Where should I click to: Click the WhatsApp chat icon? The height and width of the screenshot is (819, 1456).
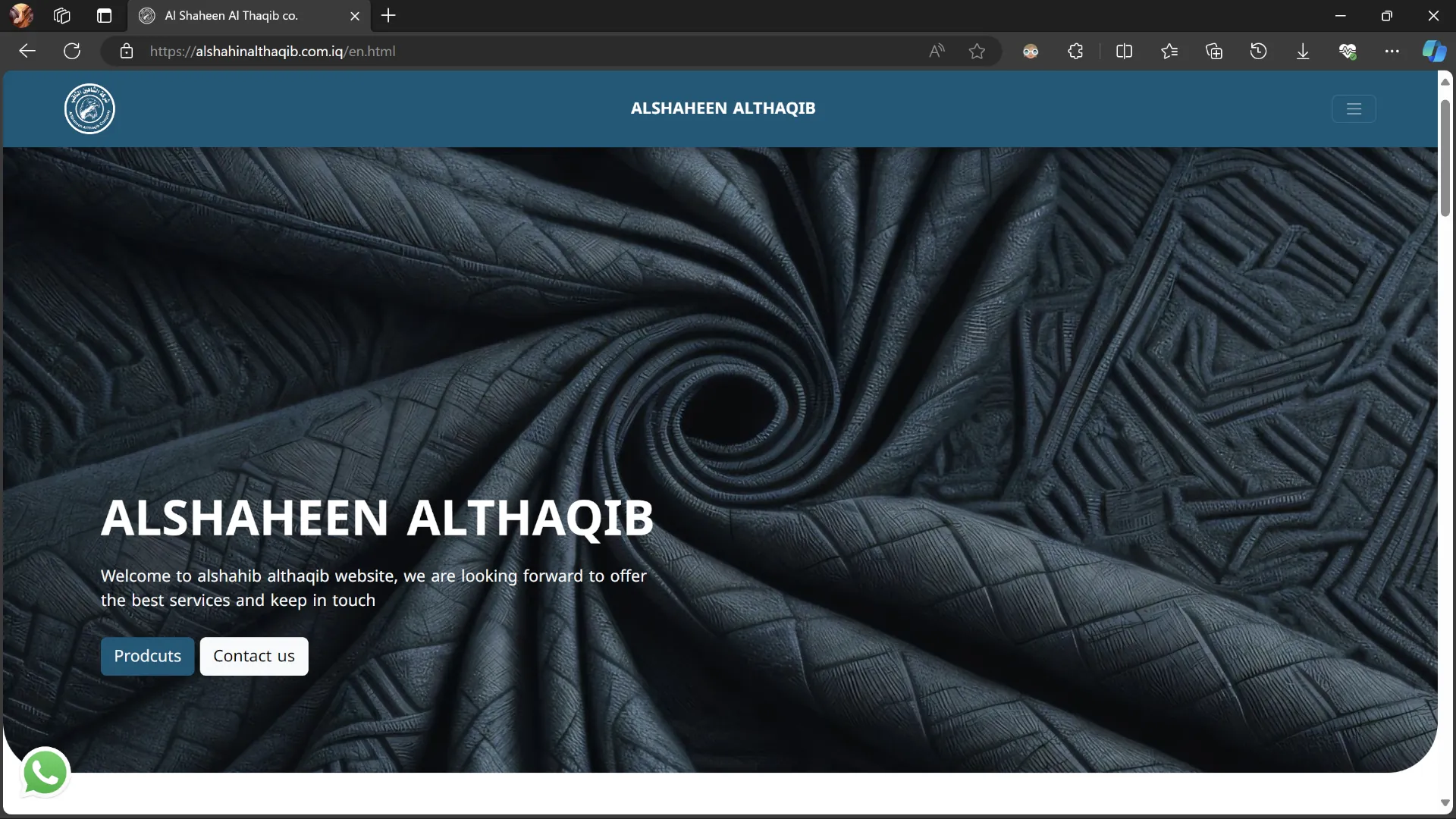pos(45,772)
